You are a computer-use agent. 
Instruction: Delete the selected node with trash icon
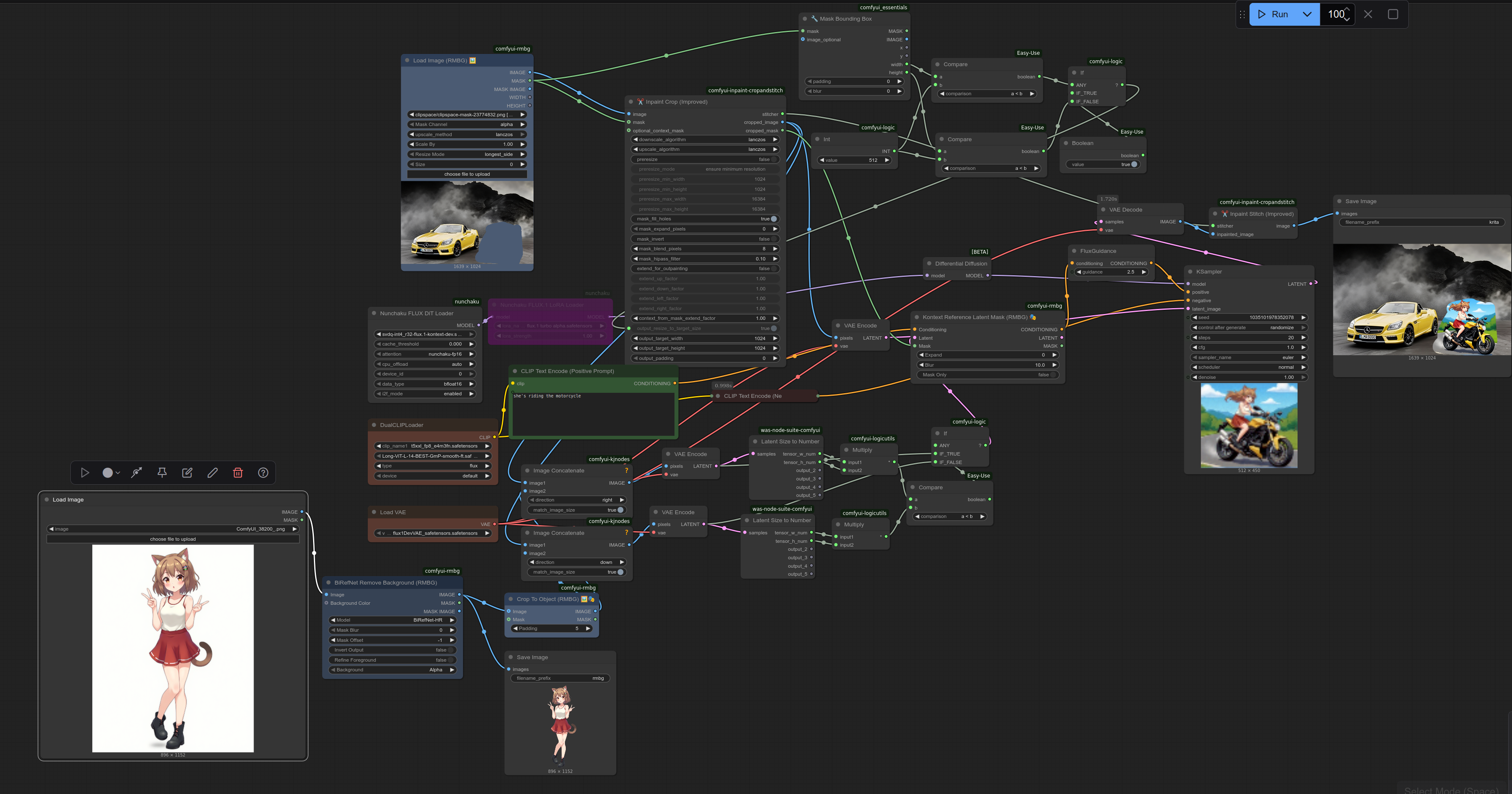[238, 473]
